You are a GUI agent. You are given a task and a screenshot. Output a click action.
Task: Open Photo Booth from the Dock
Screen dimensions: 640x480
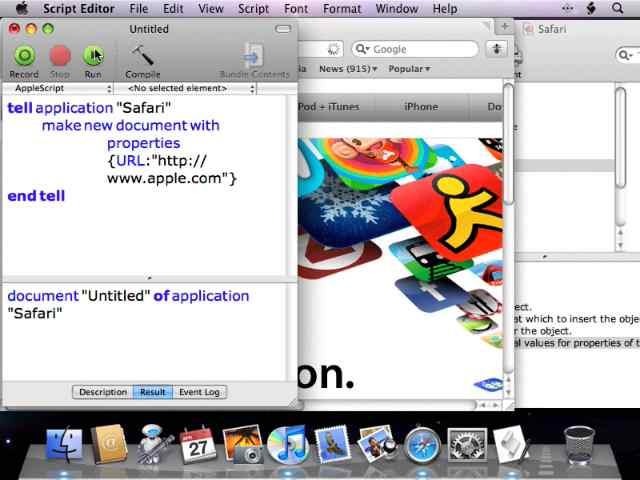[244, 445]
